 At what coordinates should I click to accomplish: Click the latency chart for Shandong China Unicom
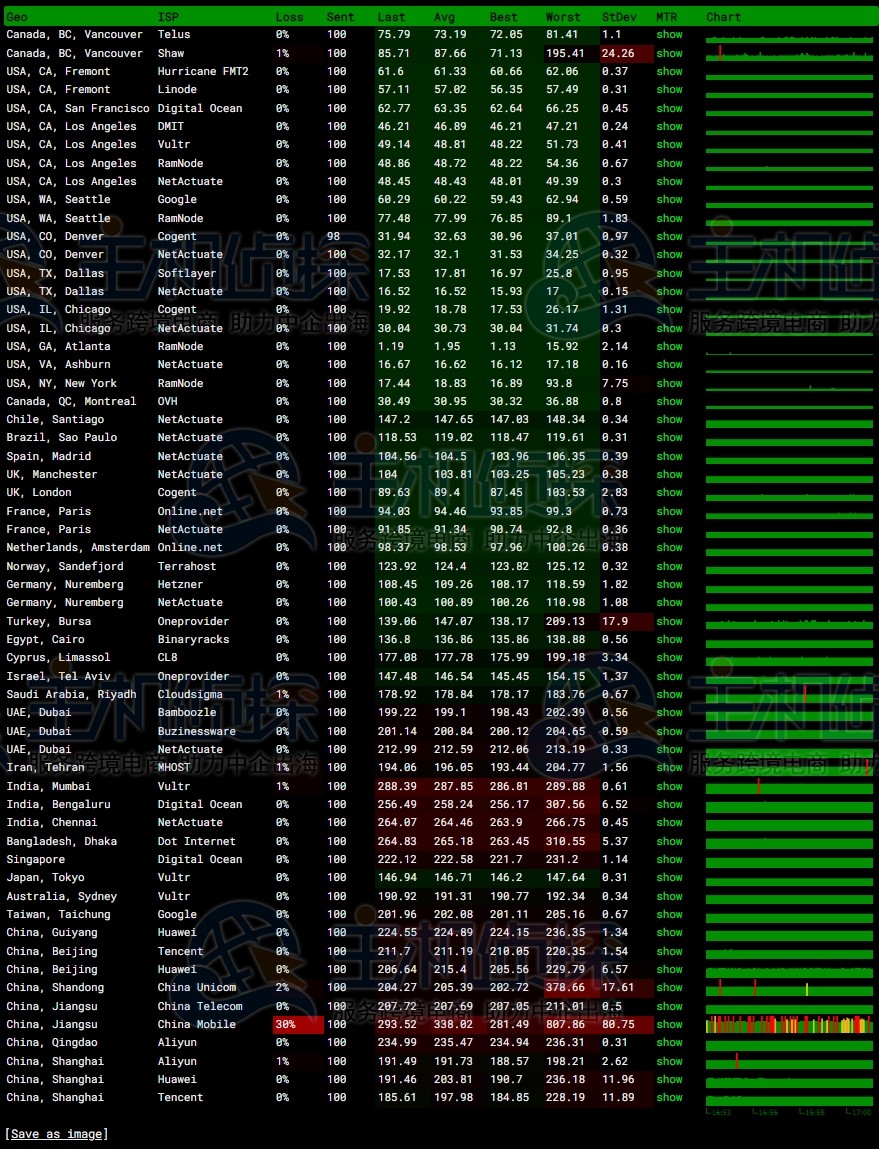coord(789,988)
